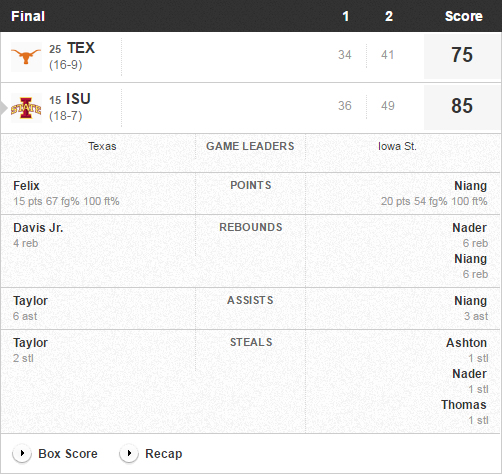Click the winner indicator triangle beside ISU
This screenshot has width=502, height=474.
click(x=4, y=108)
